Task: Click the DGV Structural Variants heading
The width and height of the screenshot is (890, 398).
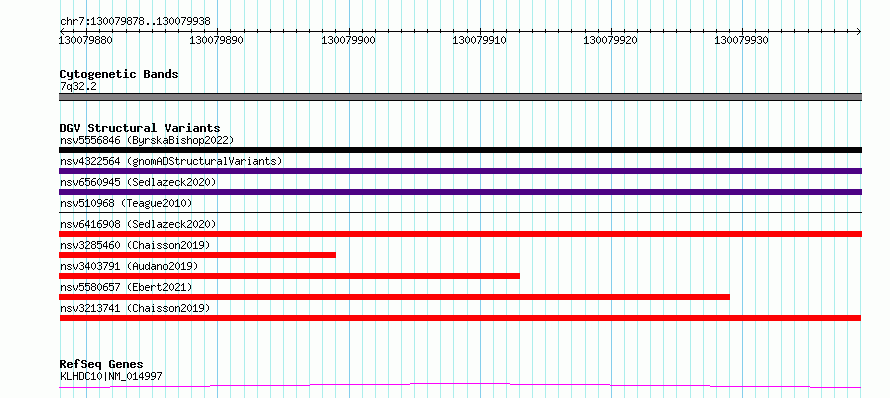Action: pyautogui.click(x=140, y=128)
